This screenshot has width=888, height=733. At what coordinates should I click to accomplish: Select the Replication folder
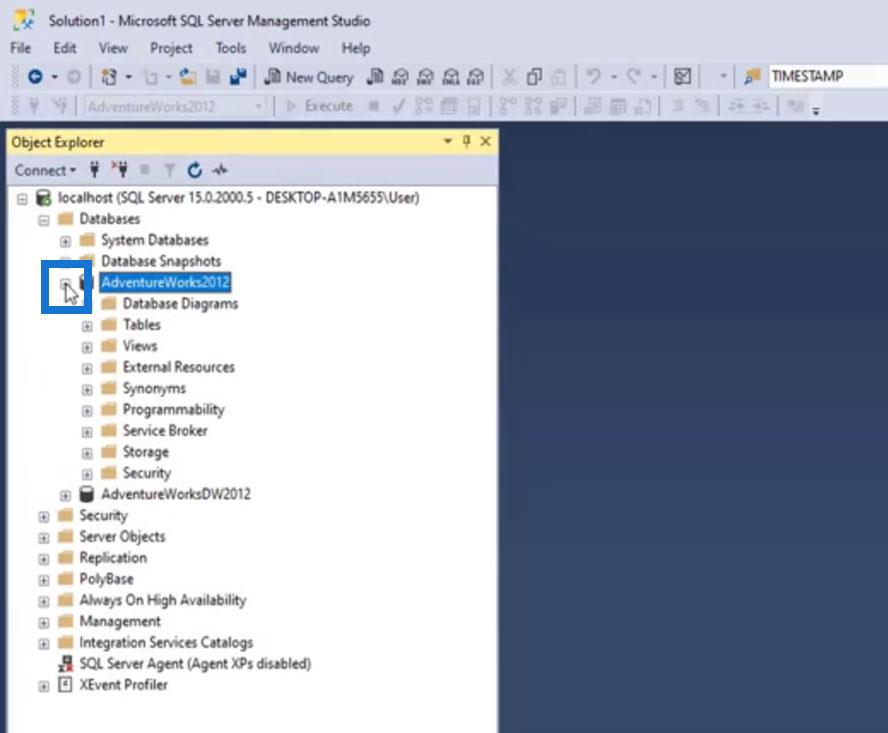coord(113,557)
